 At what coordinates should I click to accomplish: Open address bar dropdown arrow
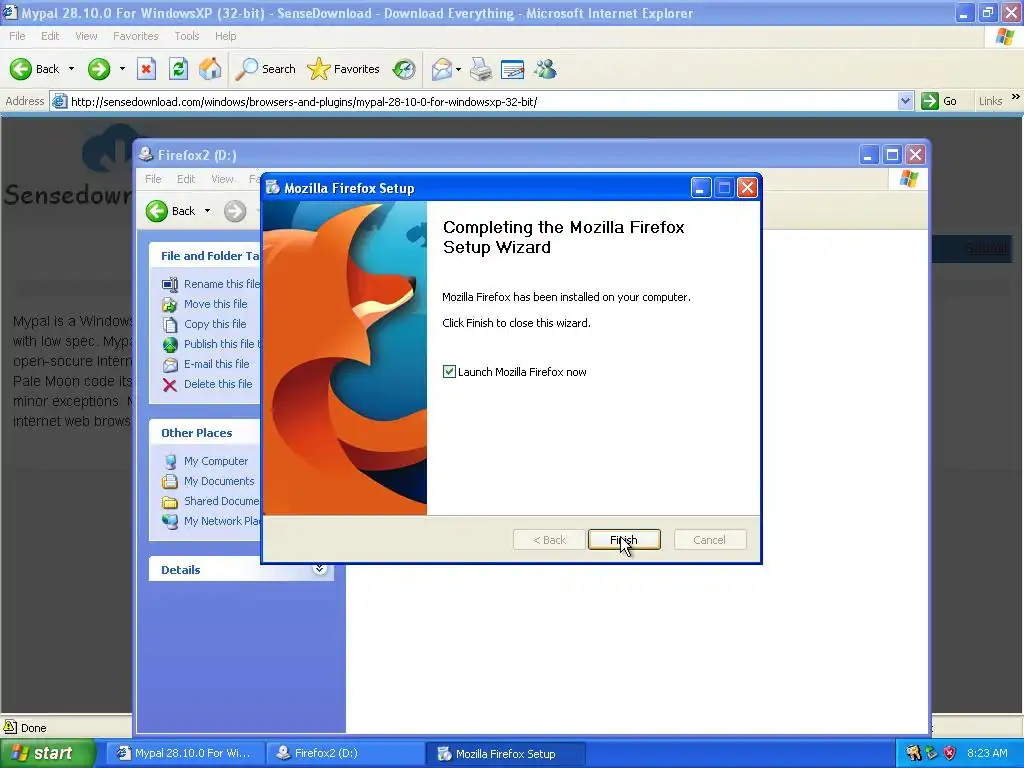click(905, 101)
